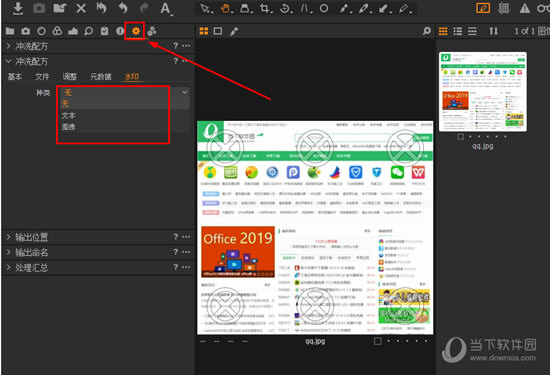The width and height of the screenshot is (550, 375).
Task: Click the sort order up-down arrows icon
Action: tap(494, 31)
